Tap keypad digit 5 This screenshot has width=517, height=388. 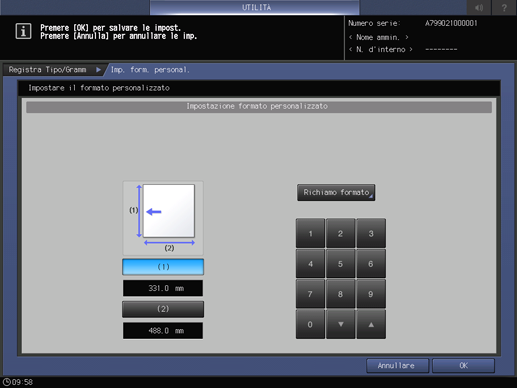pos(340,264)
